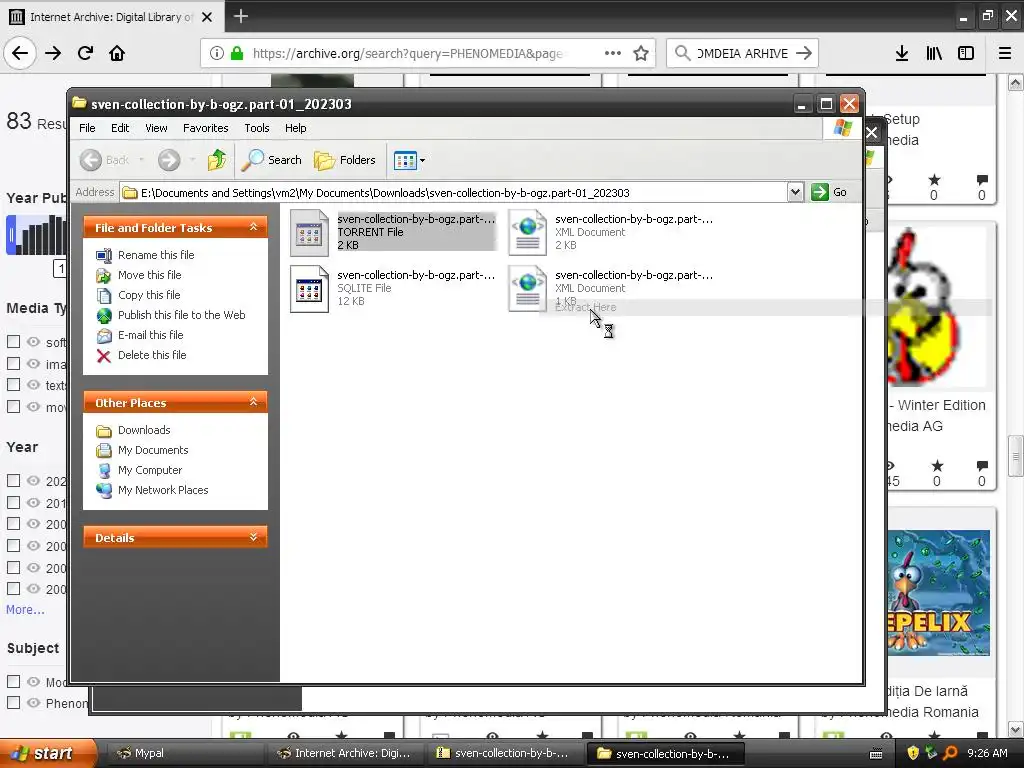Reload the Internet Archive page
The width and height of the screenshot is (1024, 768).
tap(85, 53)
